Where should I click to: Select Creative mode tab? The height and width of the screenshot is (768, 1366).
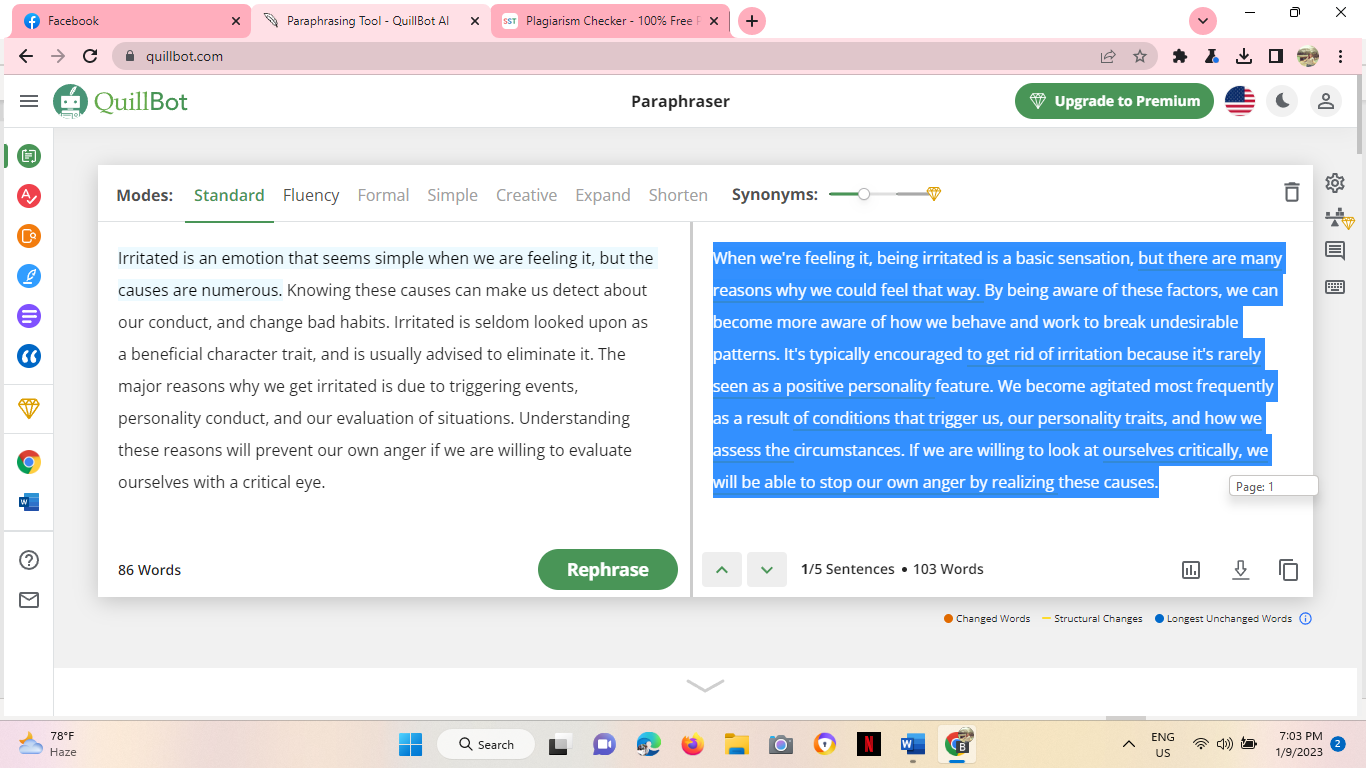[x=526, y=195]
